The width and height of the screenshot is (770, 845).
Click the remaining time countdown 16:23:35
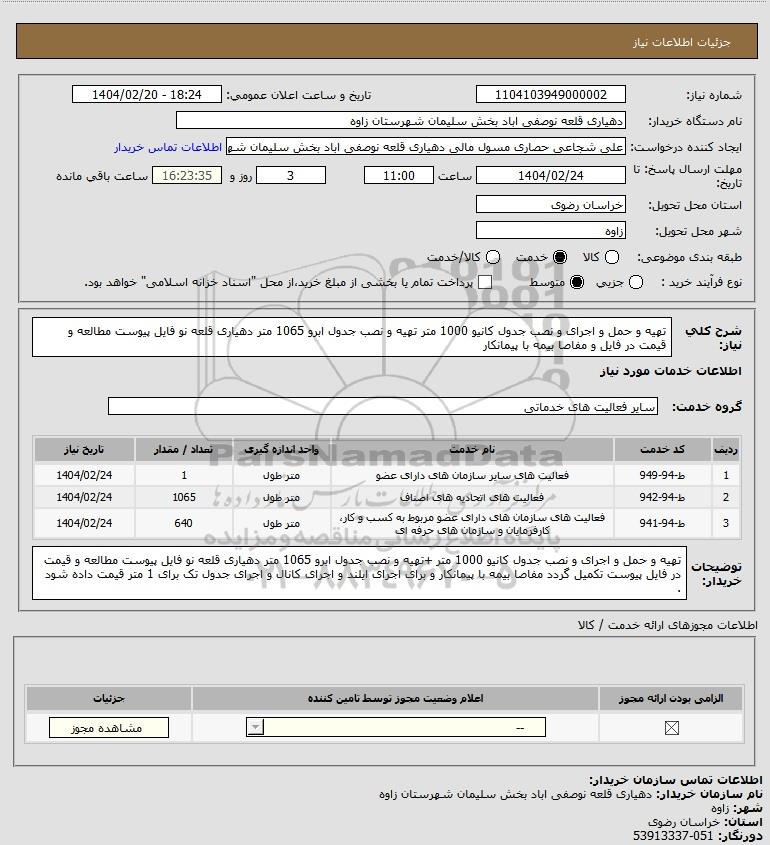coord(187,176)
